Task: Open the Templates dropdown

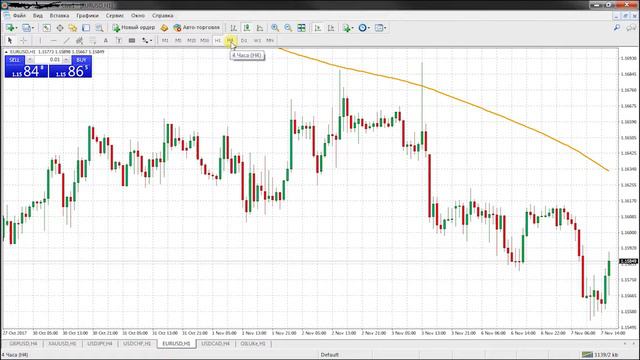Action: coord(380,28)
